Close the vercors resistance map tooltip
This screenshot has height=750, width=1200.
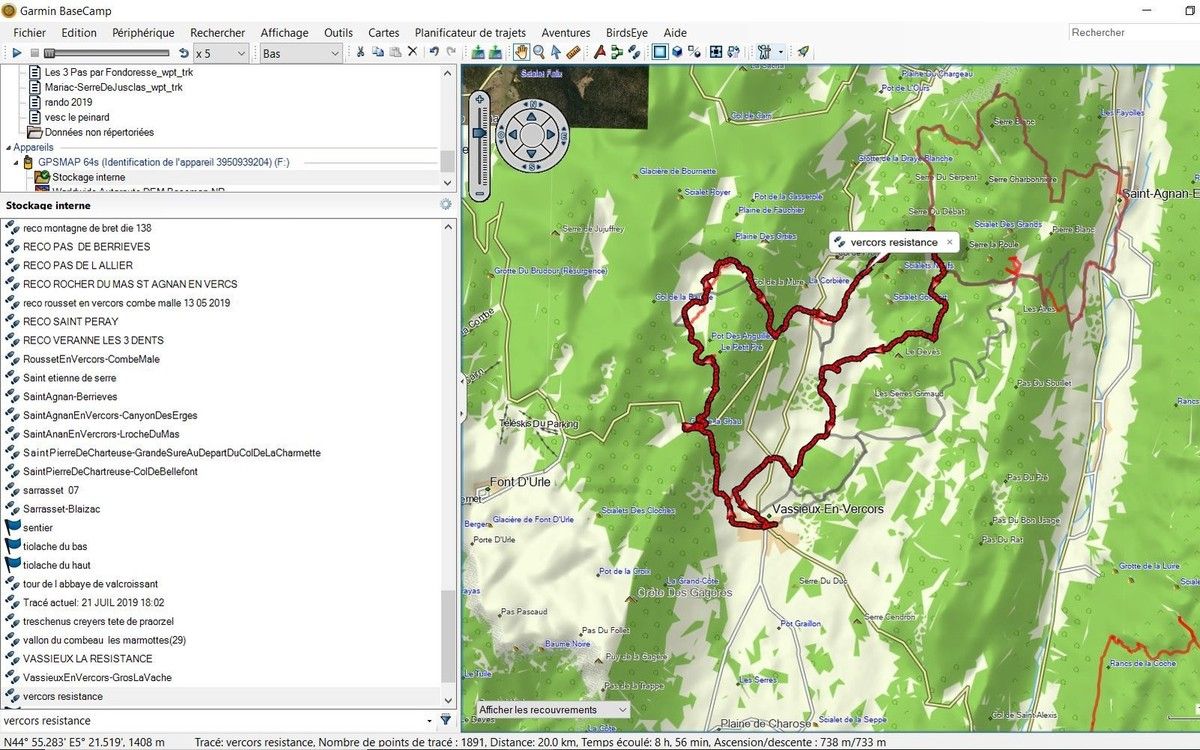click(x=950, y=242)
